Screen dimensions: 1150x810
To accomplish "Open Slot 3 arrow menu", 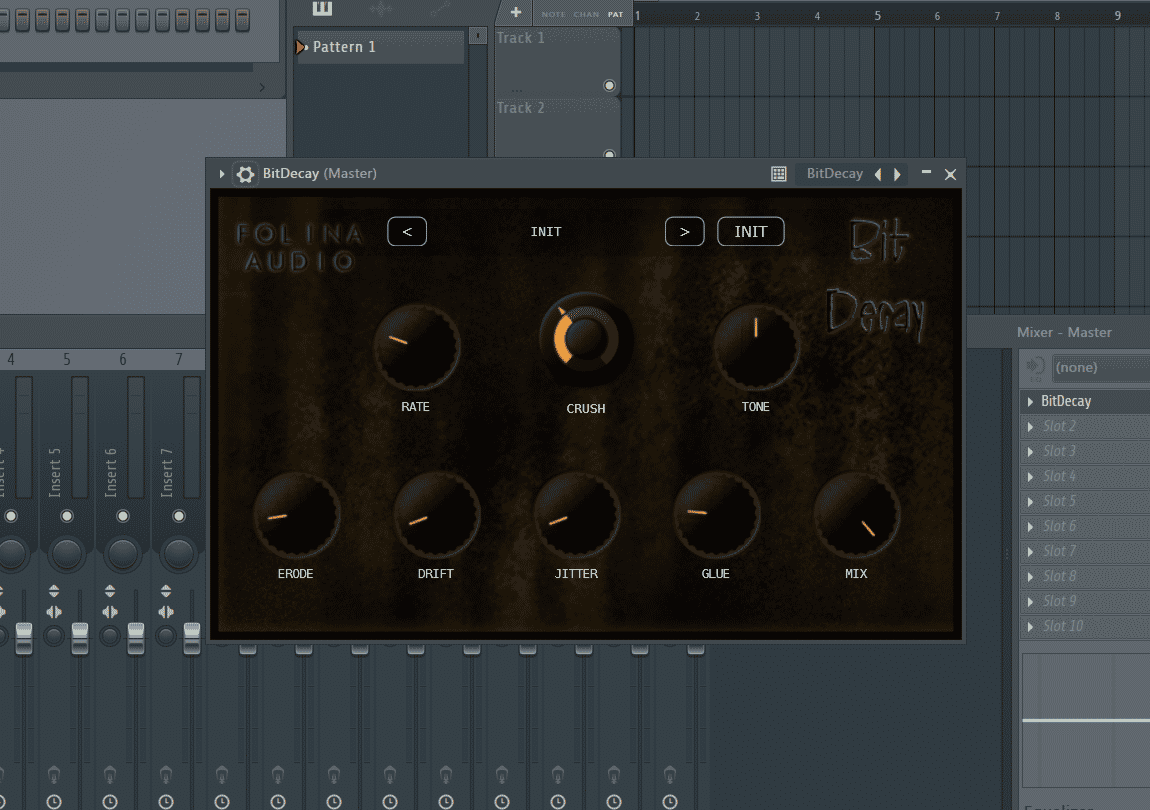I will [x=1030, y=451].
